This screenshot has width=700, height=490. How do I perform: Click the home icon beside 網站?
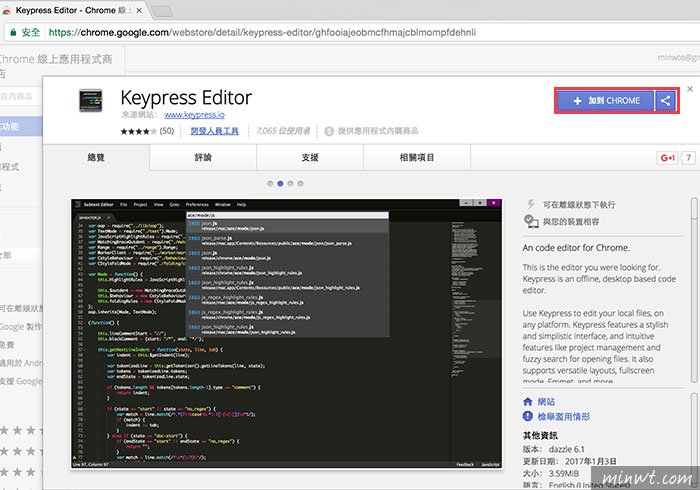528,402
